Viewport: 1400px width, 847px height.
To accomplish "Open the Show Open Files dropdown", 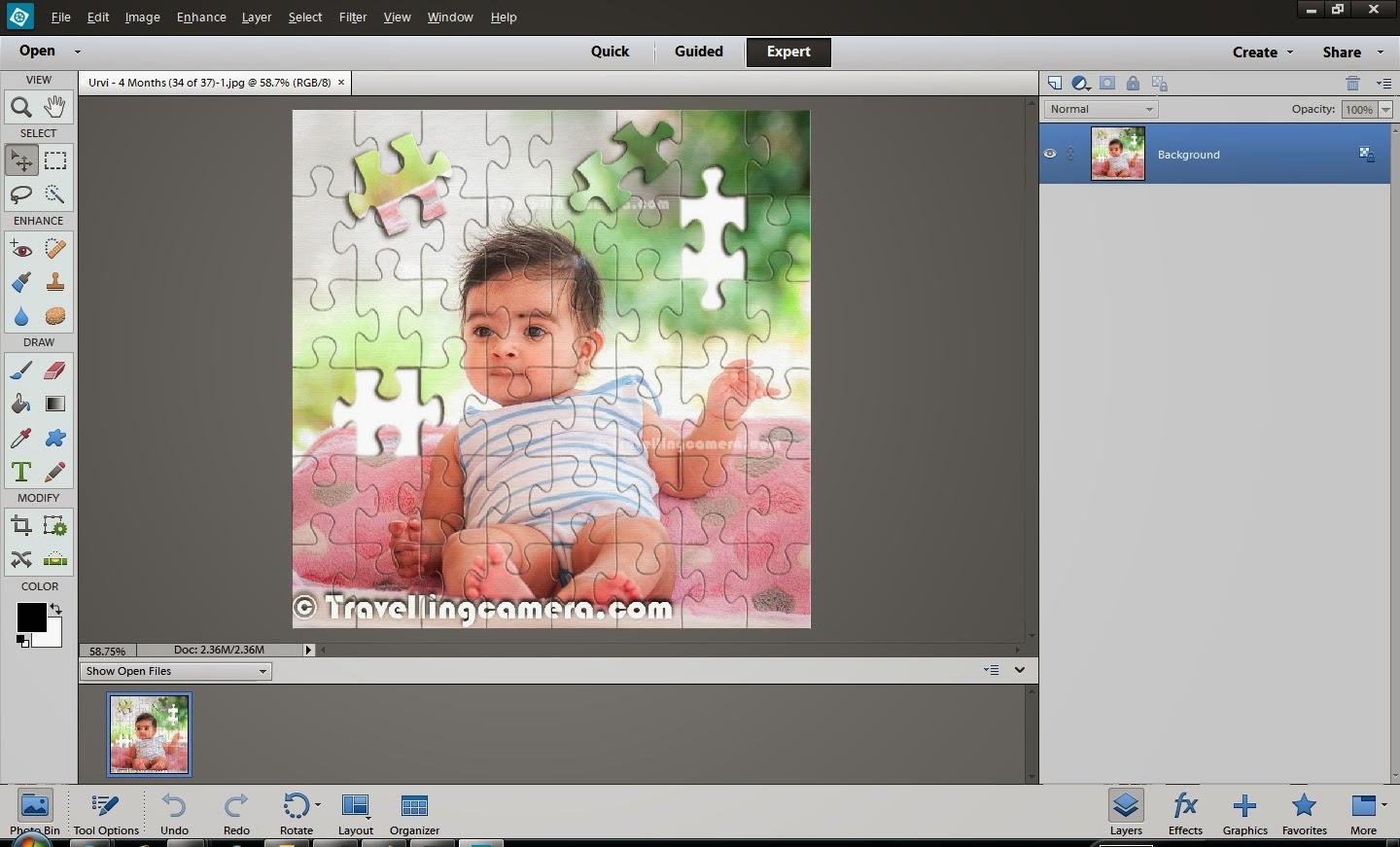I will 176,671.
